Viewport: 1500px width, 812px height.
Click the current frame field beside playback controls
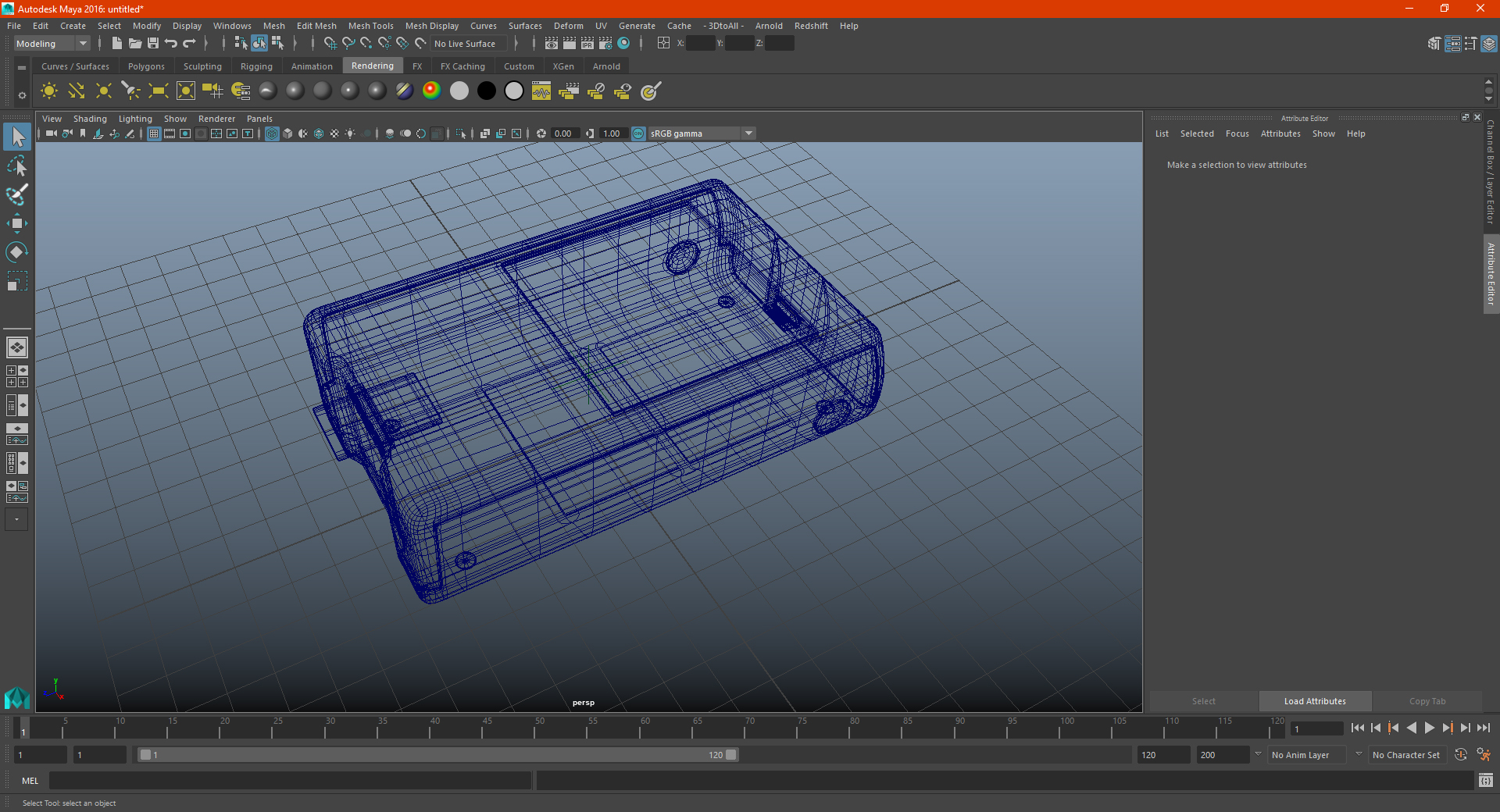pos(1317,729)
